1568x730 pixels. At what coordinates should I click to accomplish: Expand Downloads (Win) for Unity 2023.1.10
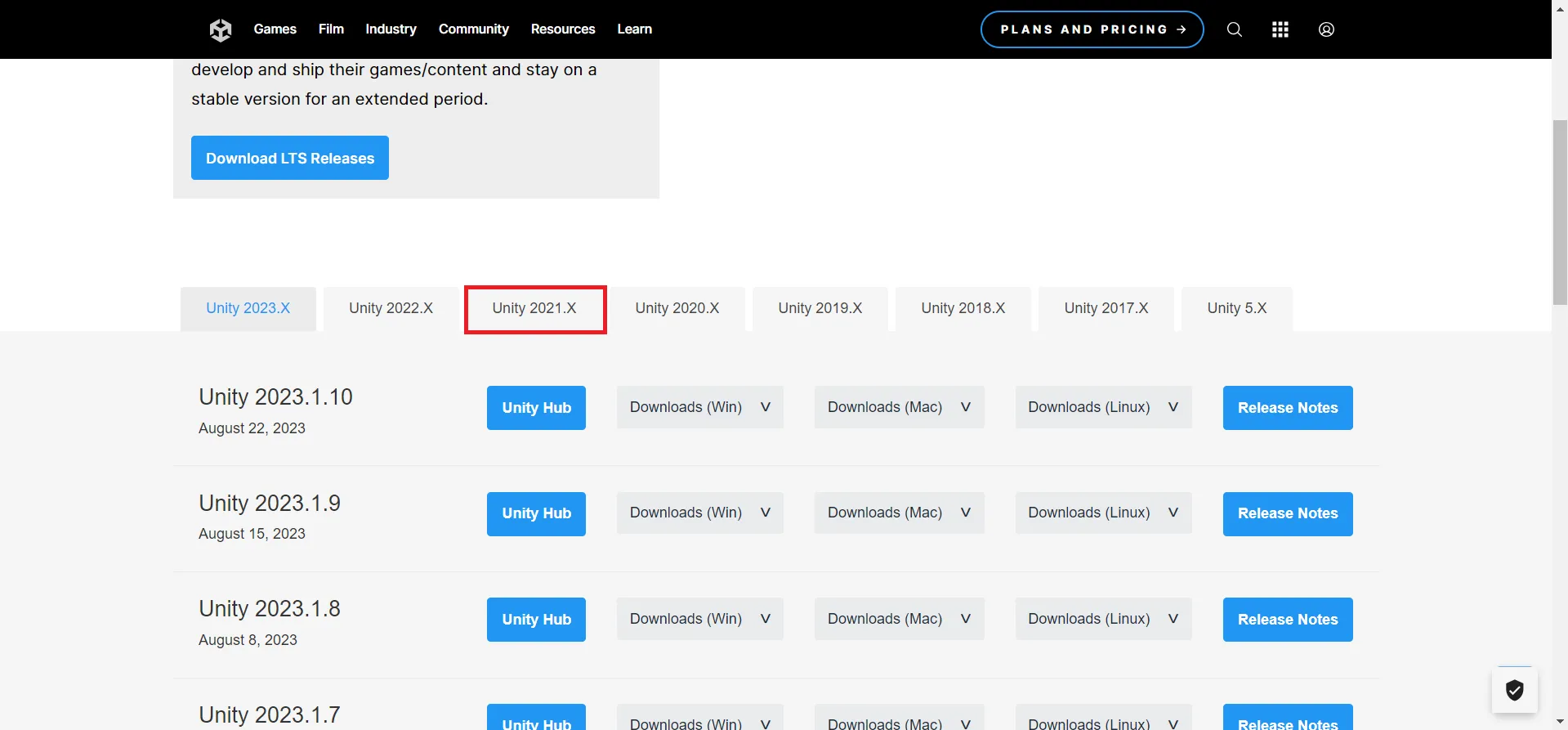(699, 407)
